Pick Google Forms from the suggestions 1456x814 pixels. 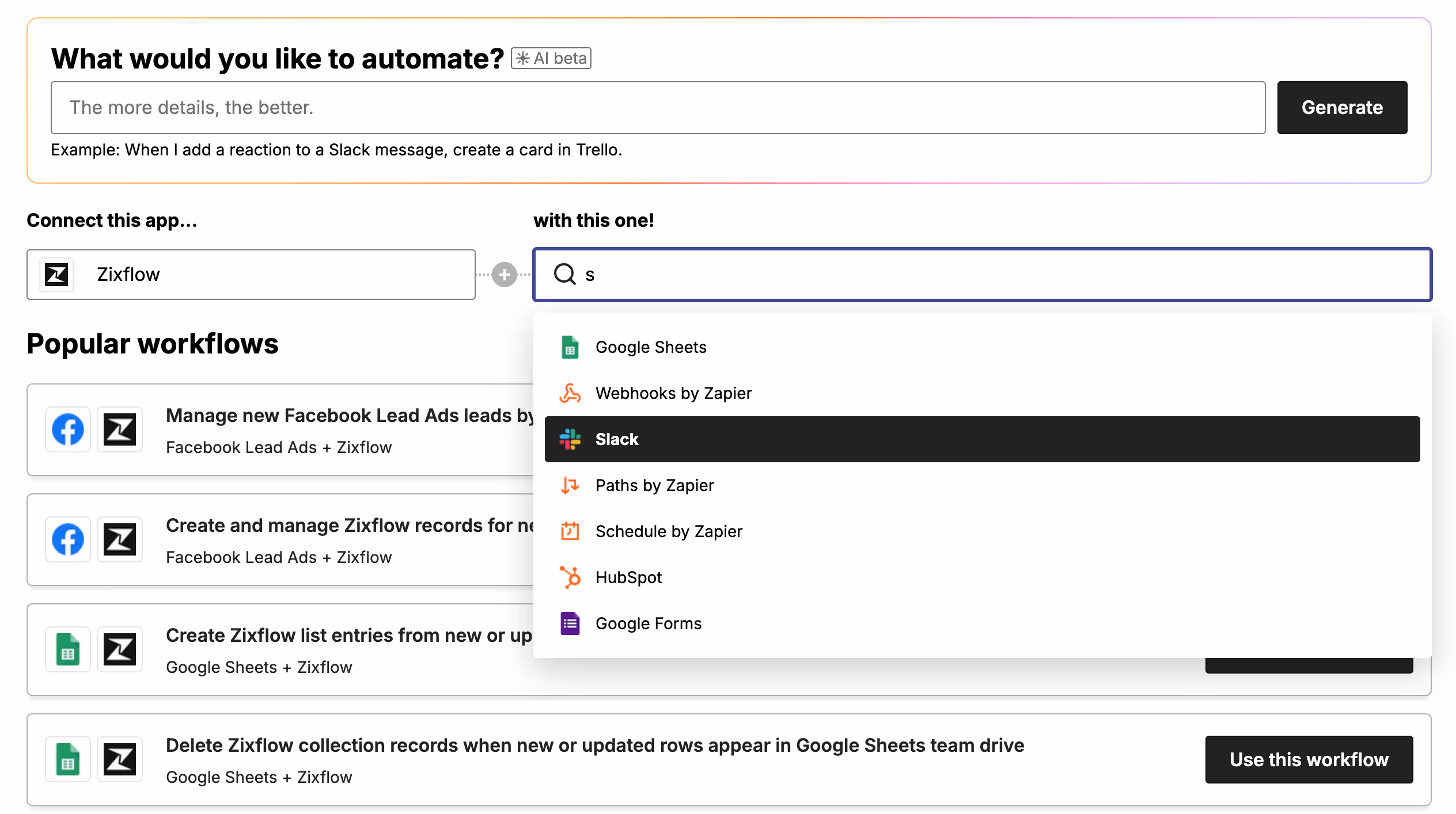[649, 623]
